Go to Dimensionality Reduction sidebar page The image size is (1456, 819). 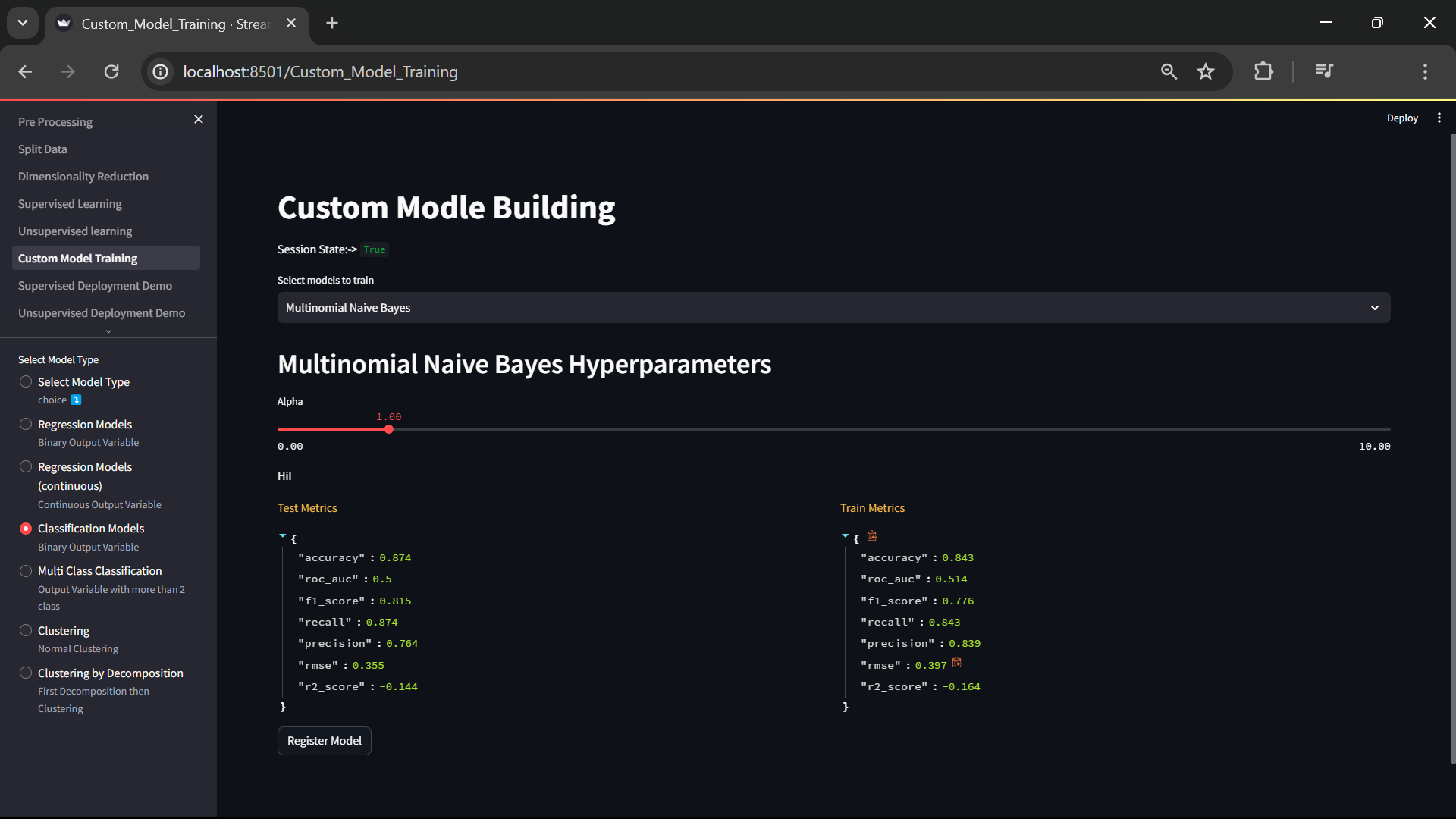[x=83, y=177]
